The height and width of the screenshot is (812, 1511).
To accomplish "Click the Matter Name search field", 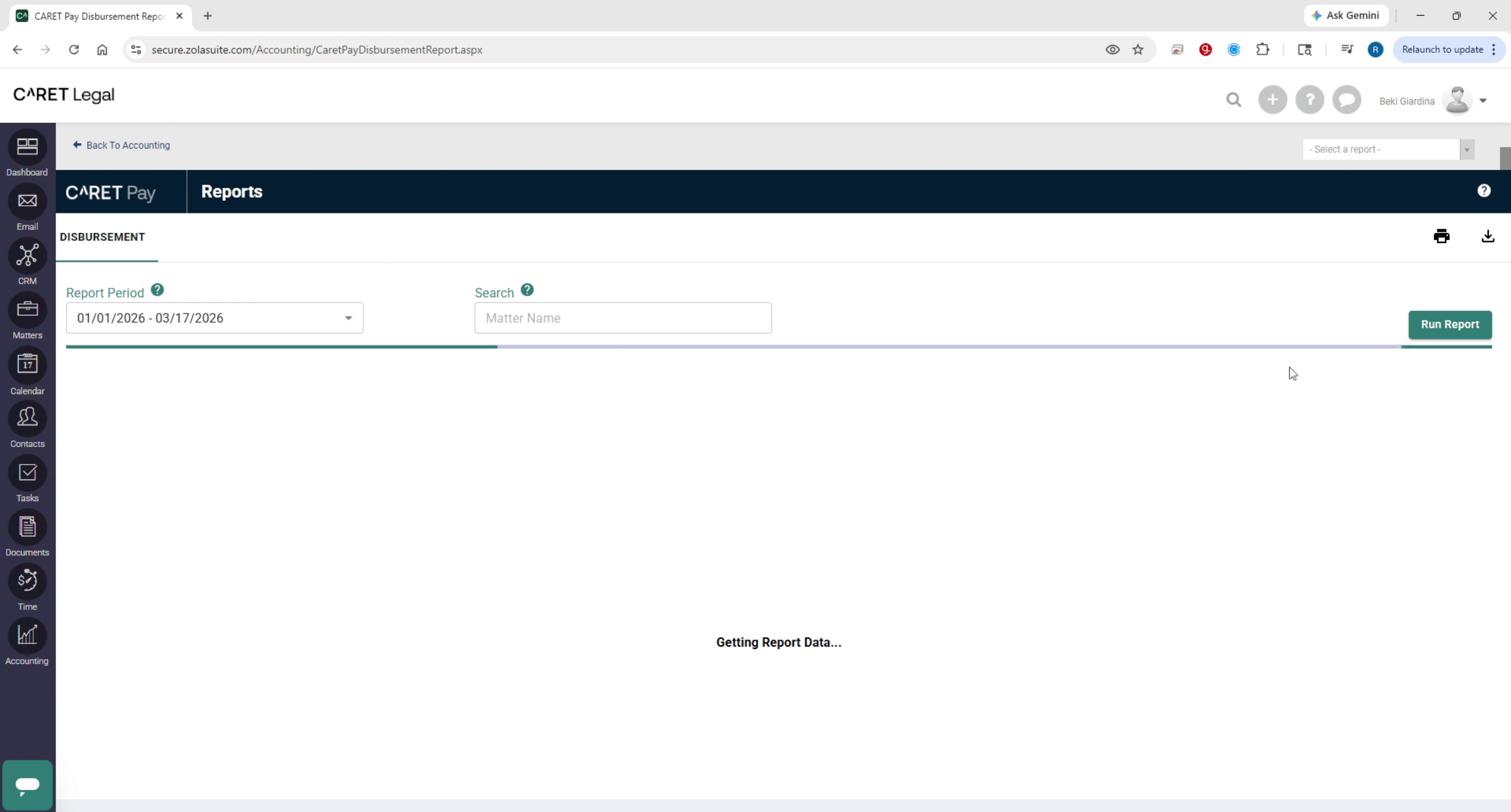I will 623,318.
